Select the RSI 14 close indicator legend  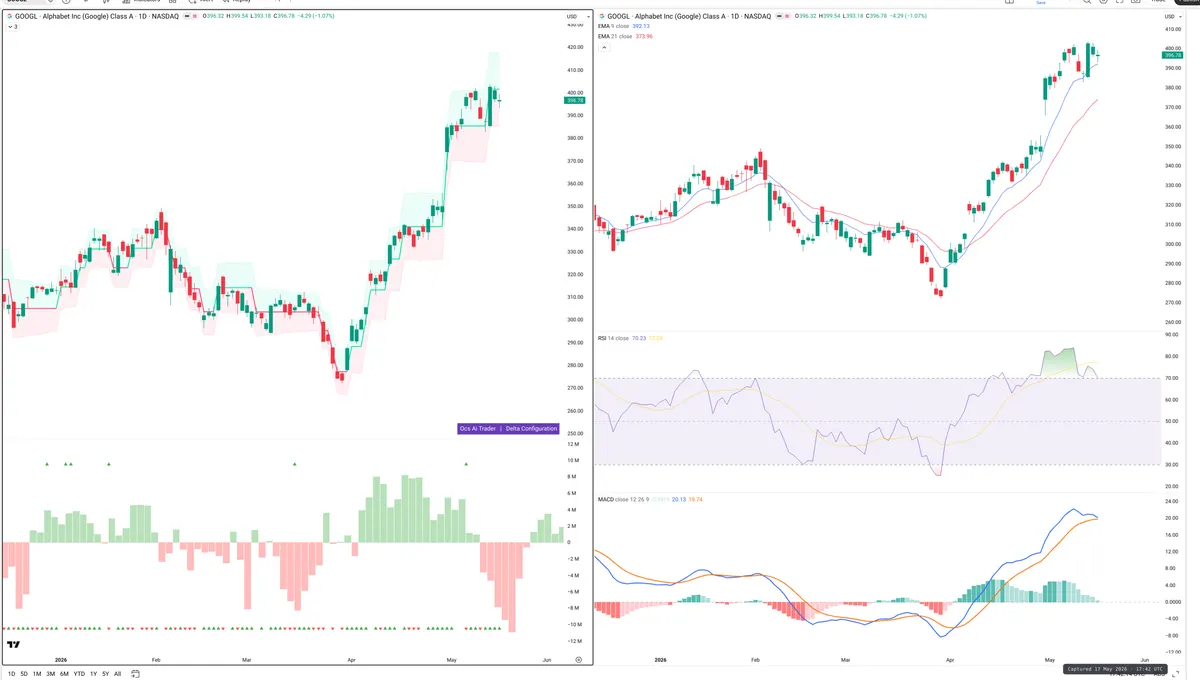pyautogui.click(x=613, y=338)
